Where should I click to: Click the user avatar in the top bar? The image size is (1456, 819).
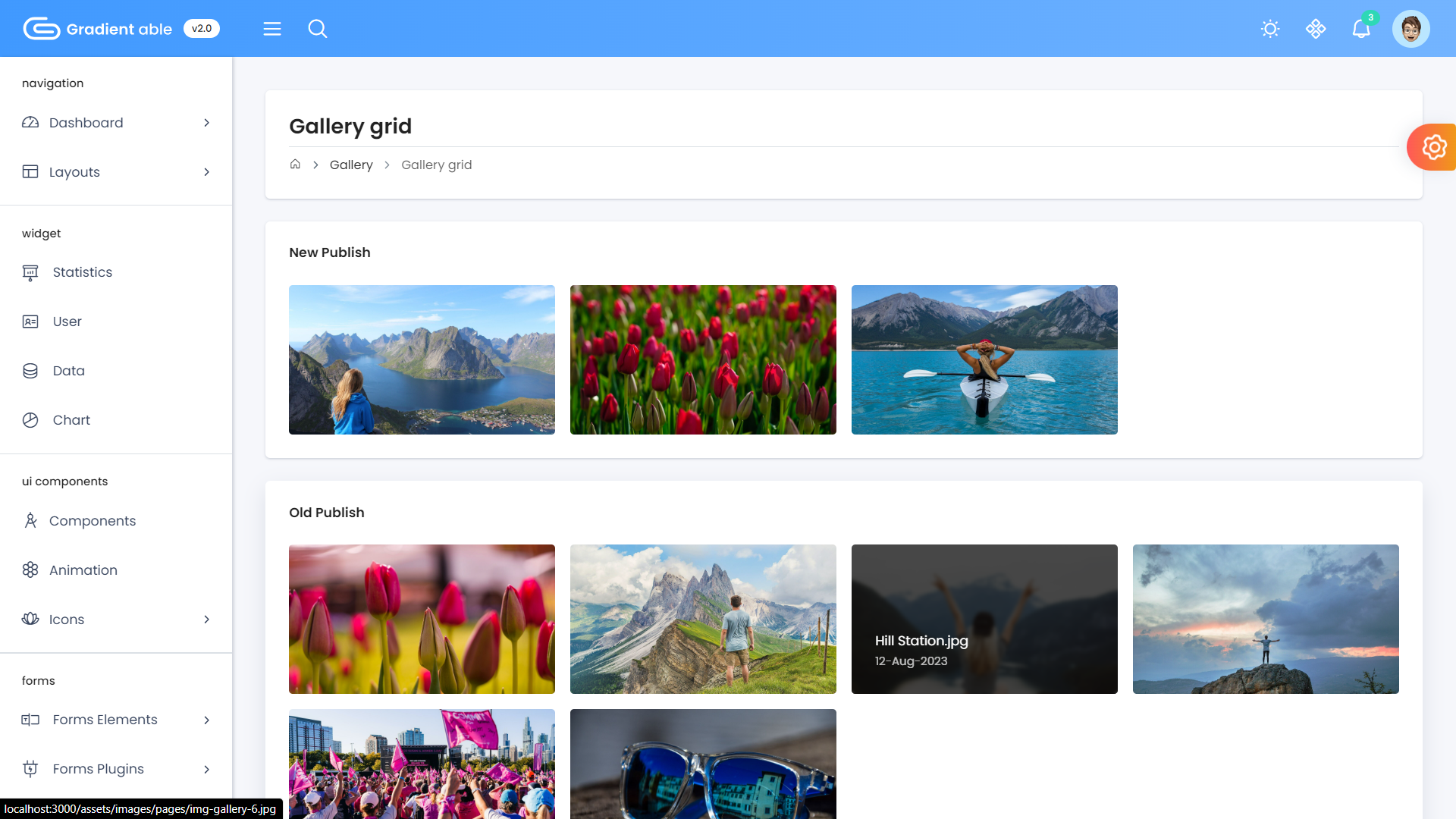pyautogui.click(x=1411, y=28)
